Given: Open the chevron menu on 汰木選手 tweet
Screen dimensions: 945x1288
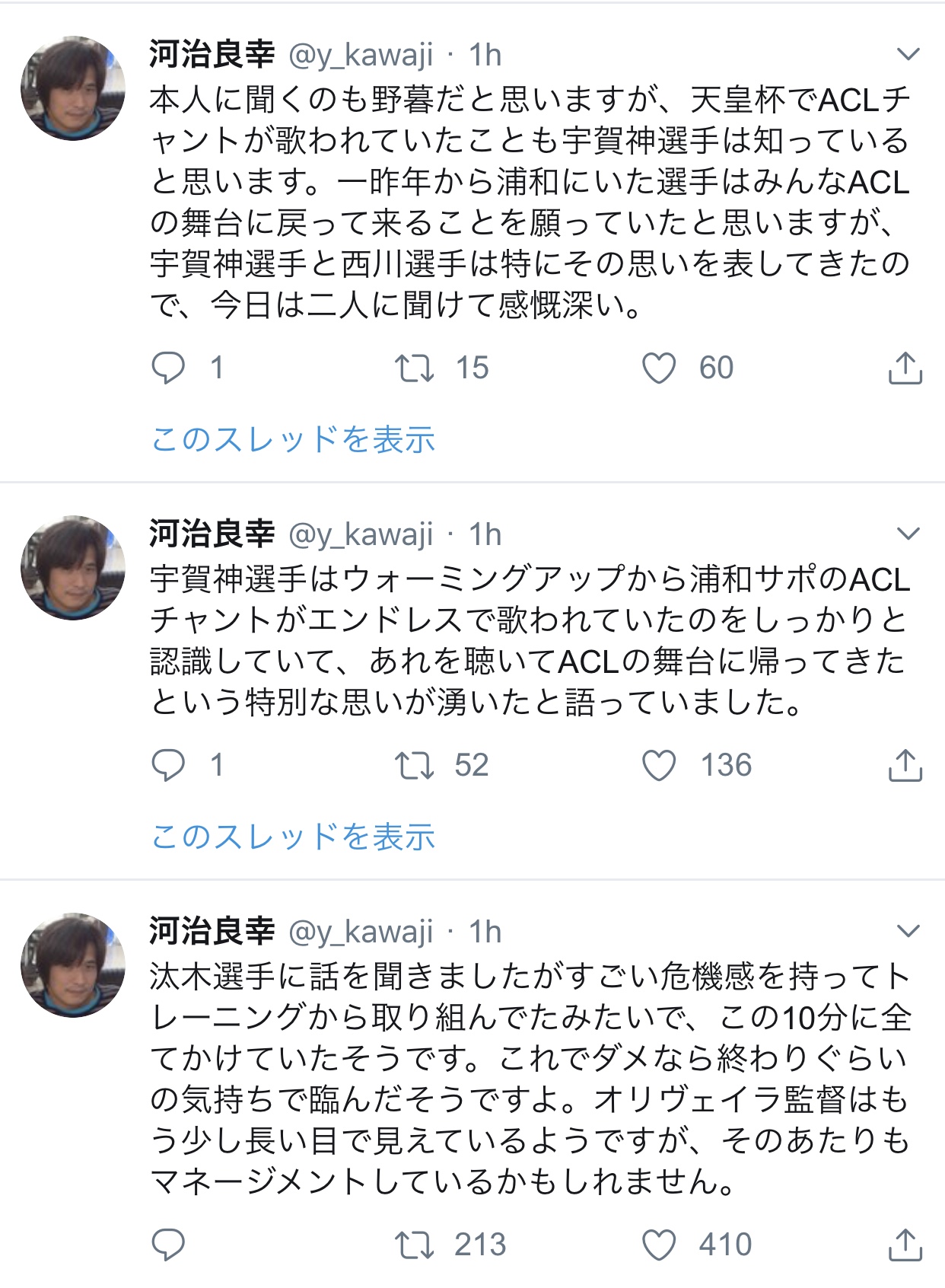Looking at the screenshot, I should coord(908,930).
